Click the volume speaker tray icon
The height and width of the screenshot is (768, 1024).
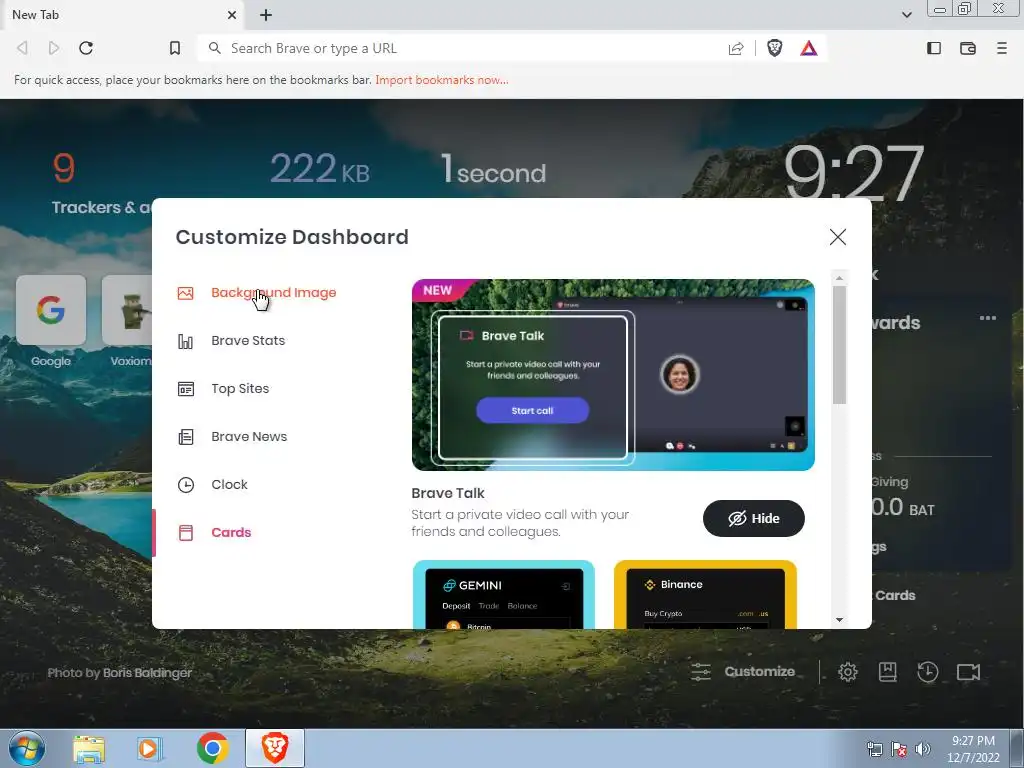click(x=922, y=749)
